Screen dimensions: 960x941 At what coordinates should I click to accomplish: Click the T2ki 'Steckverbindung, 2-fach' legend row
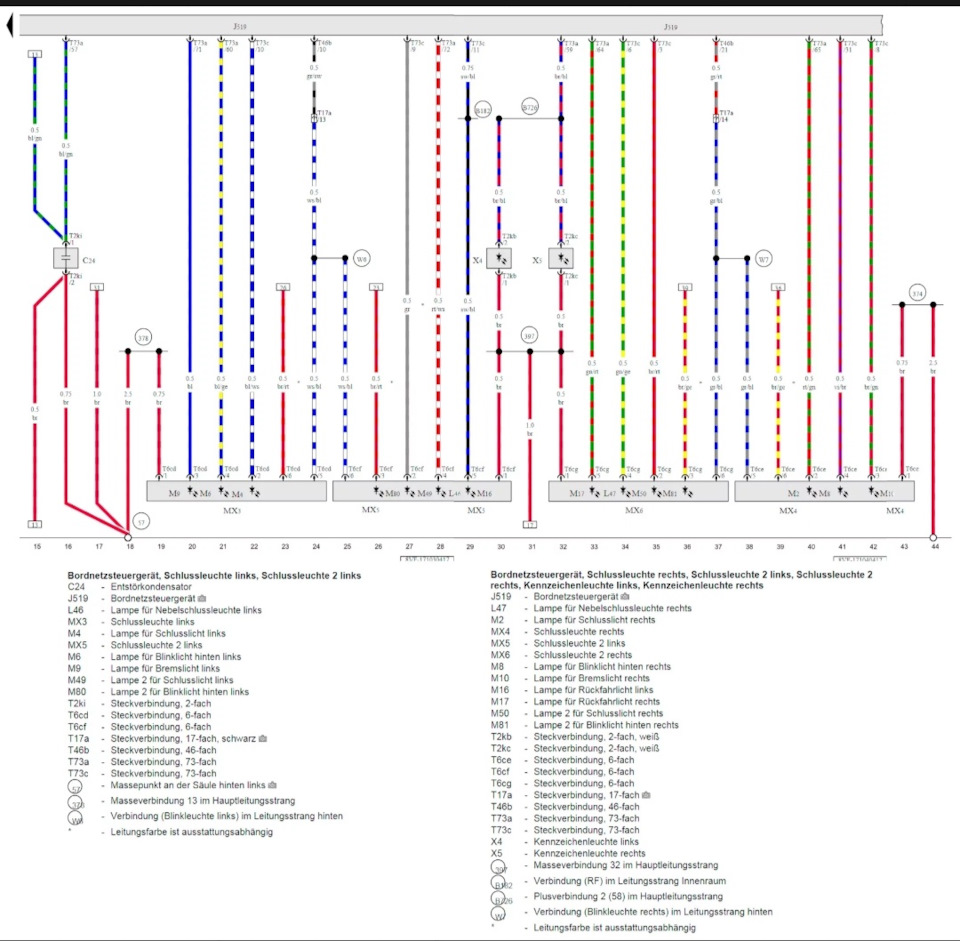point(140,703)
